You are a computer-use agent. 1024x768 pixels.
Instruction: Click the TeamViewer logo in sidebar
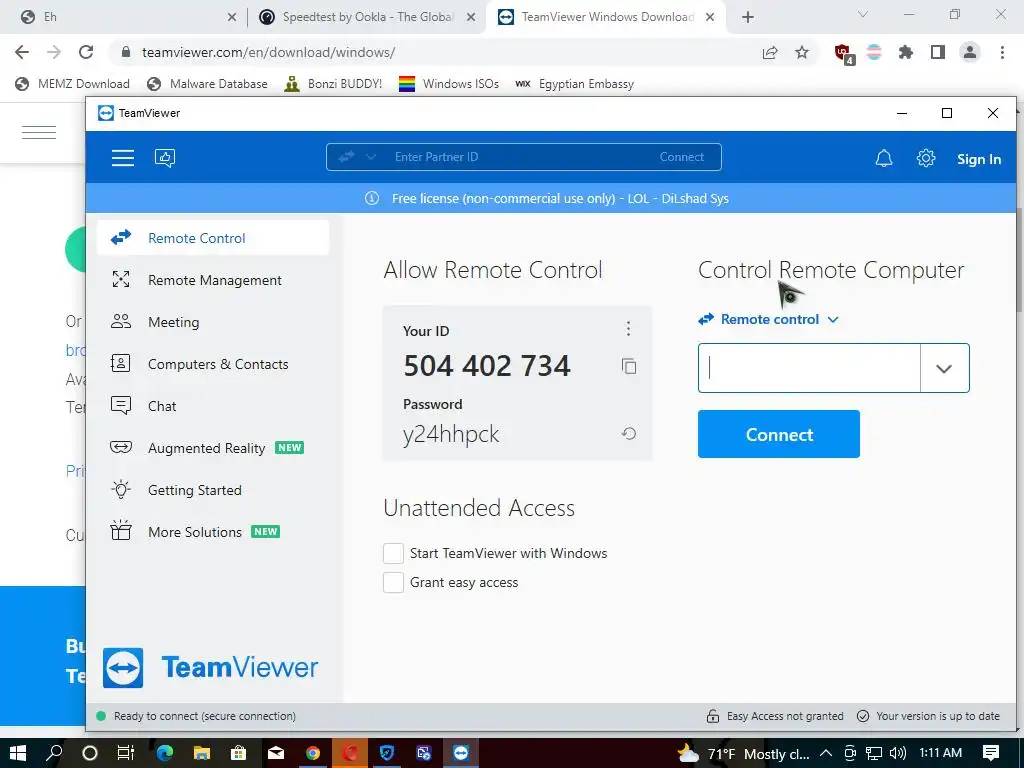point(210,667)
